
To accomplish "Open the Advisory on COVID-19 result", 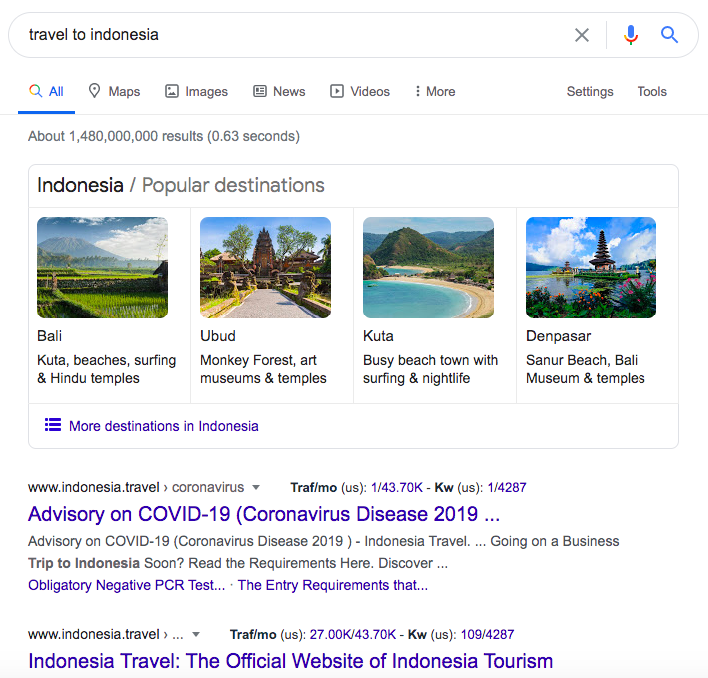I will (264, 515).
